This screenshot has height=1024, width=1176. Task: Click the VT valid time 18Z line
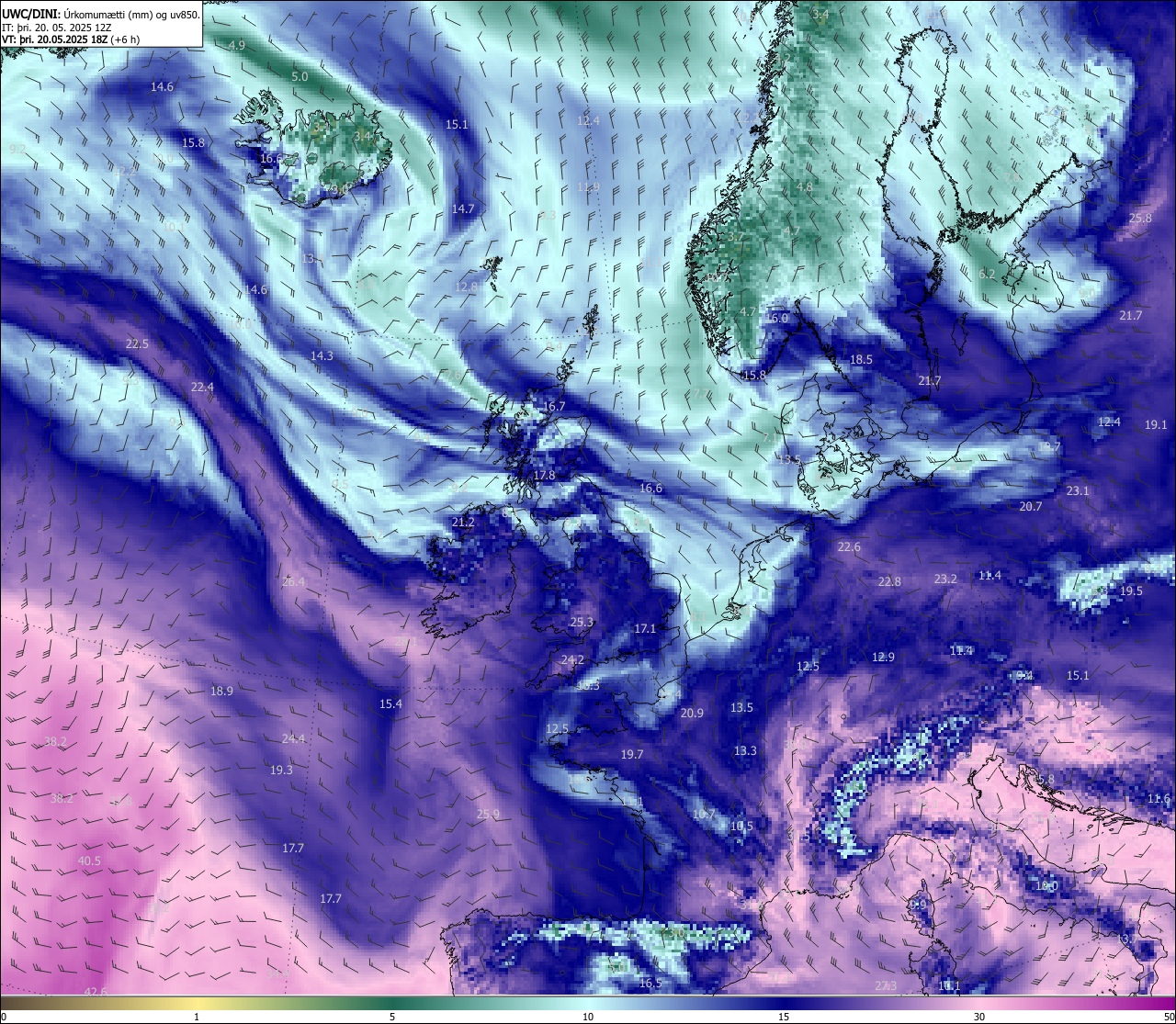point(71,39)
